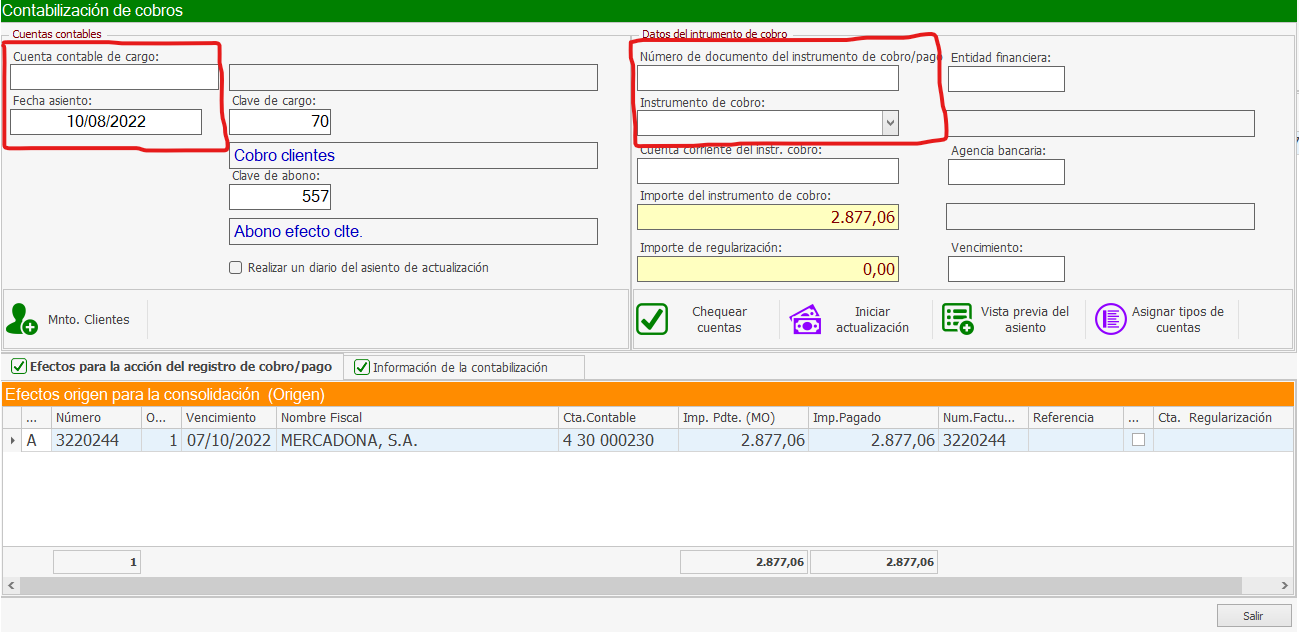
Task: Click the Iniciar actualización money icon
Action: [806, 319]
